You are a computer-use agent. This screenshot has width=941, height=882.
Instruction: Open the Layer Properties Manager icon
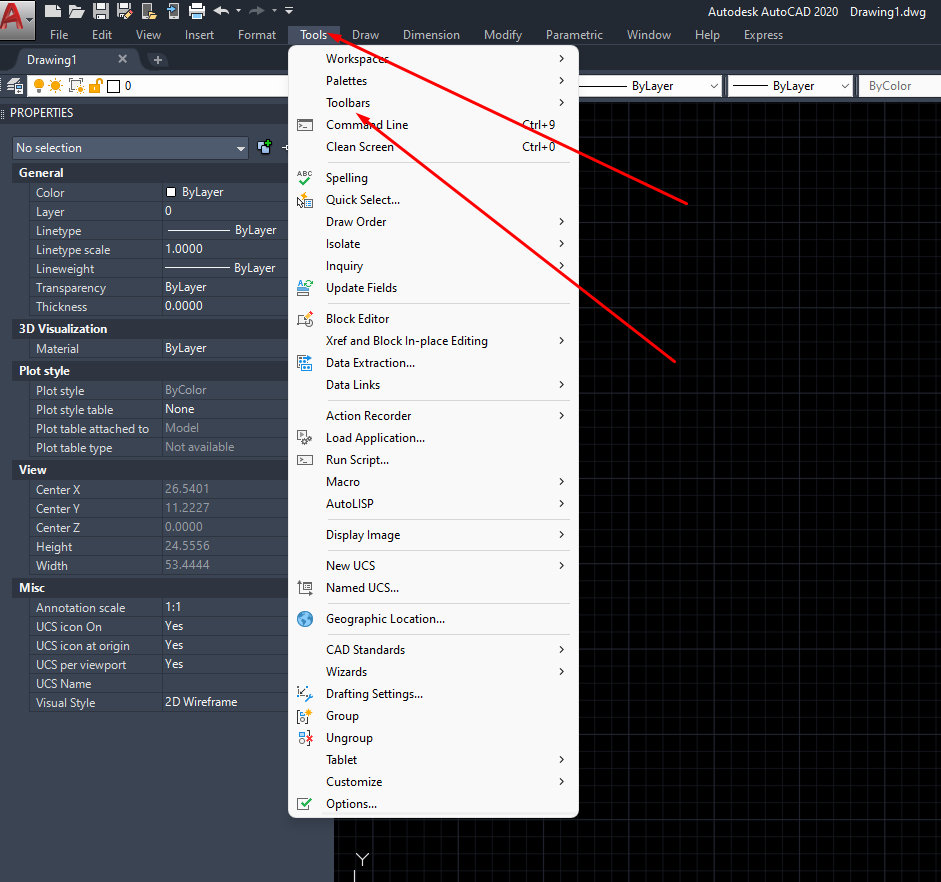tap(15, 86)
